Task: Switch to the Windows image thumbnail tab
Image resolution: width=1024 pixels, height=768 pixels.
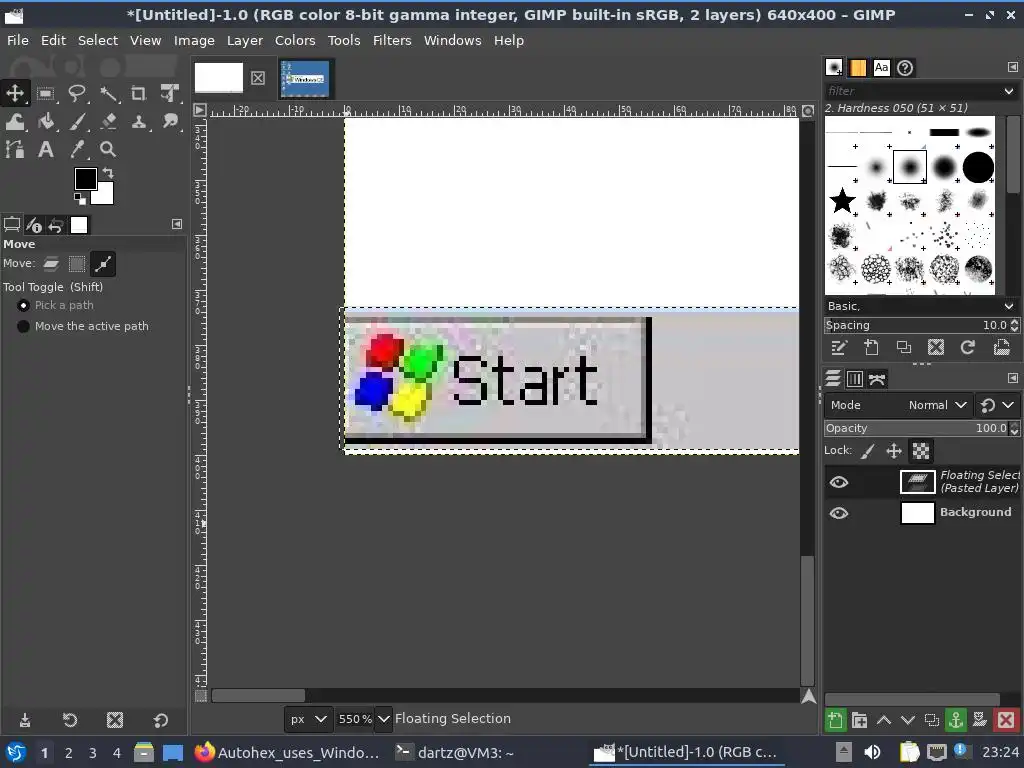Action: click(x=306, y=78)
